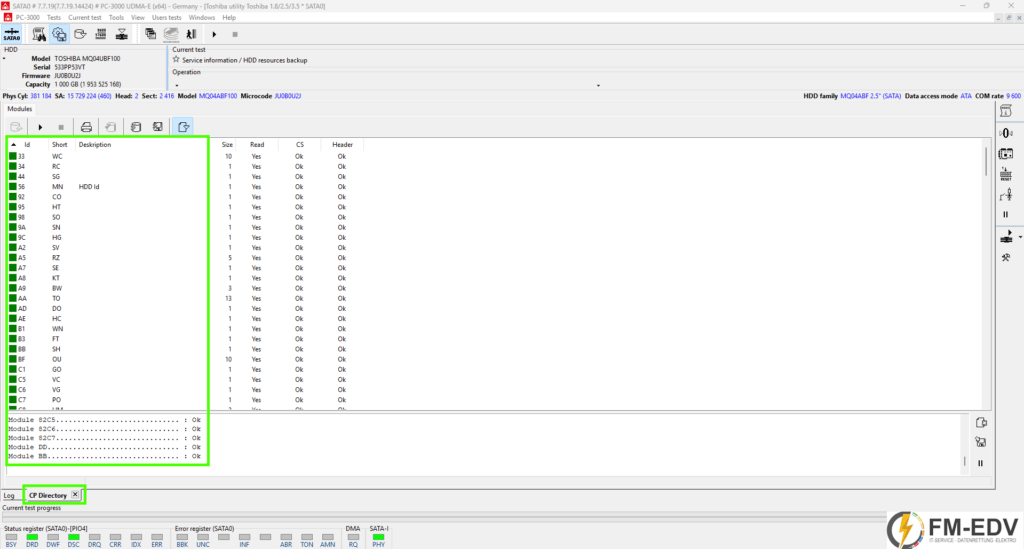The height and width of the screenshot is (549, 1024).
Task: Select module row 56 MN HDD Id
Action: (186, 187)
